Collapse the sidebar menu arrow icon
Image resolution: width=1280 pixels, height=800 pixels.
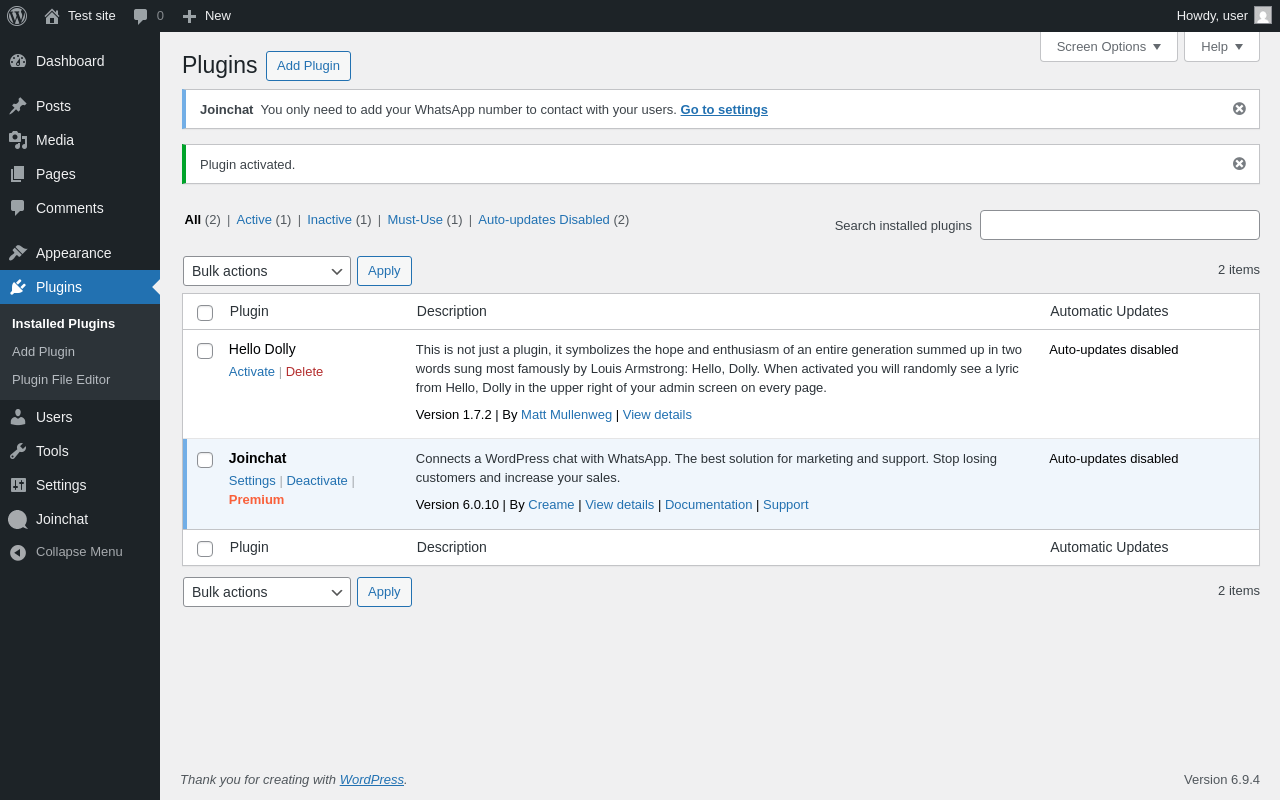pyautogui.click(x=18, y=552)
